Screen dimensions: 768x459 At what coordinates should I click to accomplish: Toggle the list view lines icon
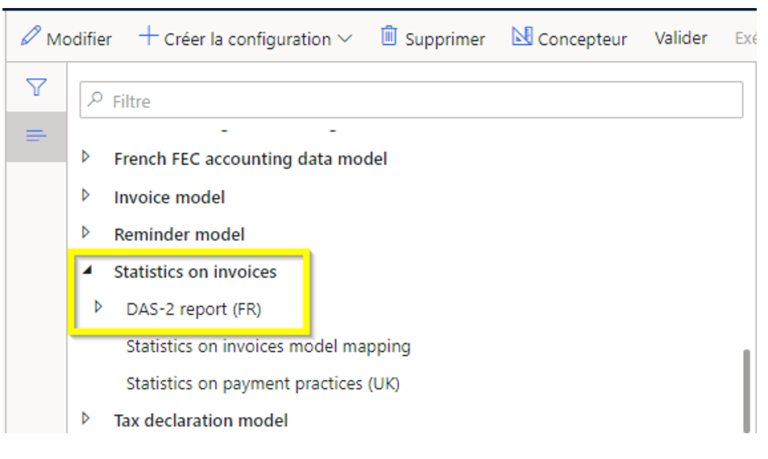tap(37, 136)
